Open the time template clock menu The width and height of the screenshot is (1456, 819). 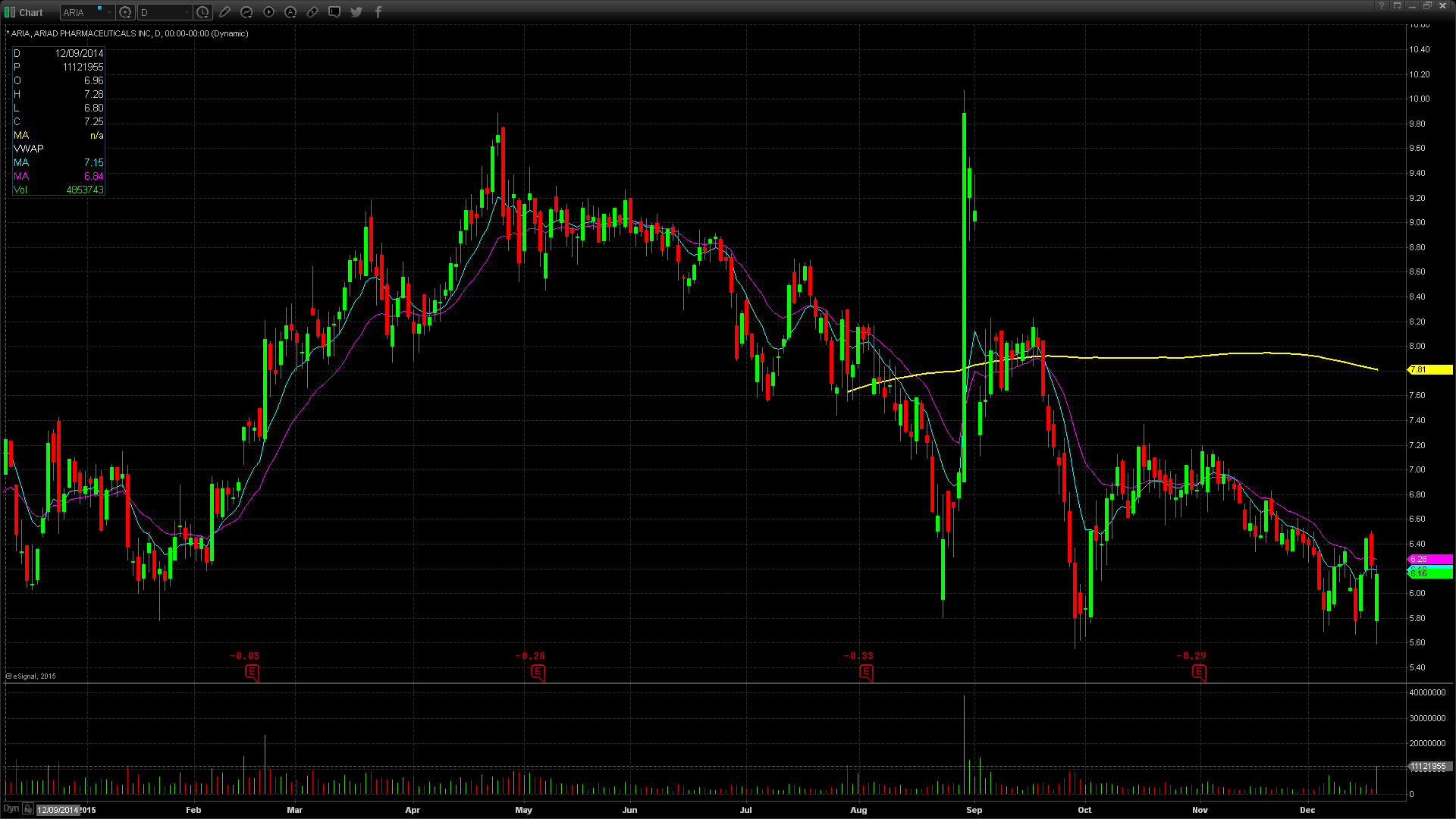point(202,12)
